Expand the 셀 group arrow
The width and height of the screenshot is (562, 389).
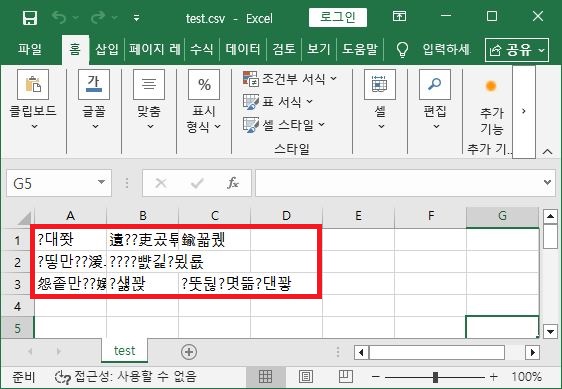pyautogui.click(x=381, y=126)
